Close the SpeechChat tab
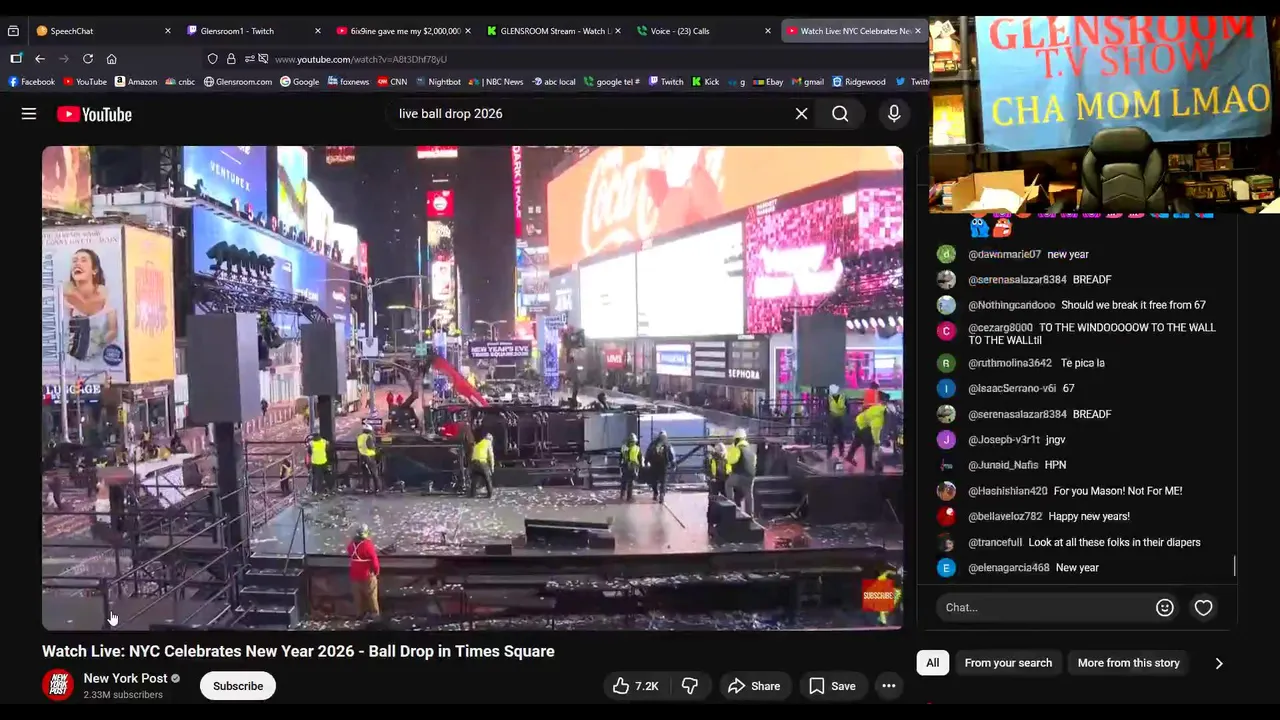 coord(167,31)
